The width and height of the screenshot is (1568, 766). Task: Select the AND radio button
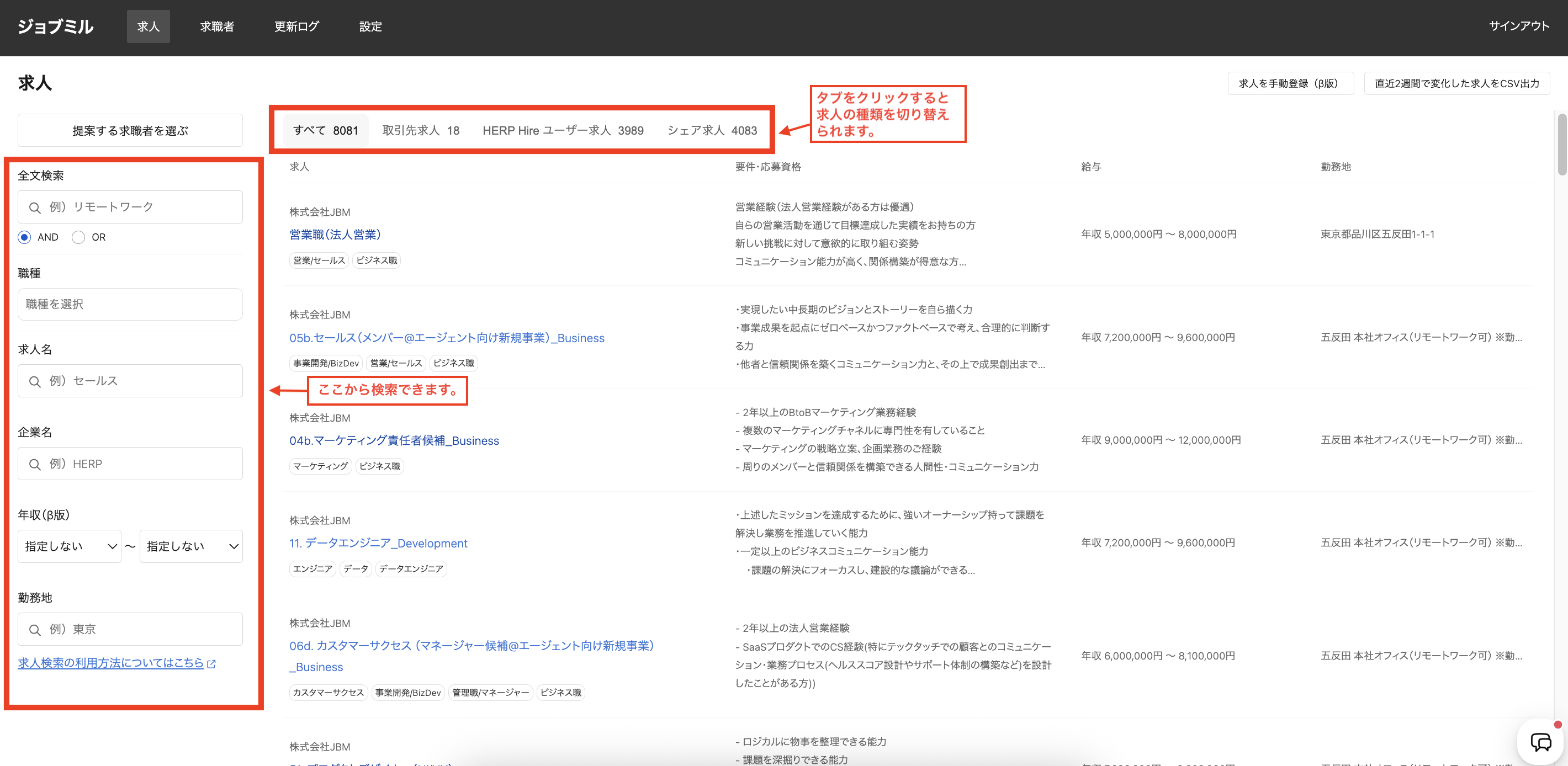[x=24, y=237]
